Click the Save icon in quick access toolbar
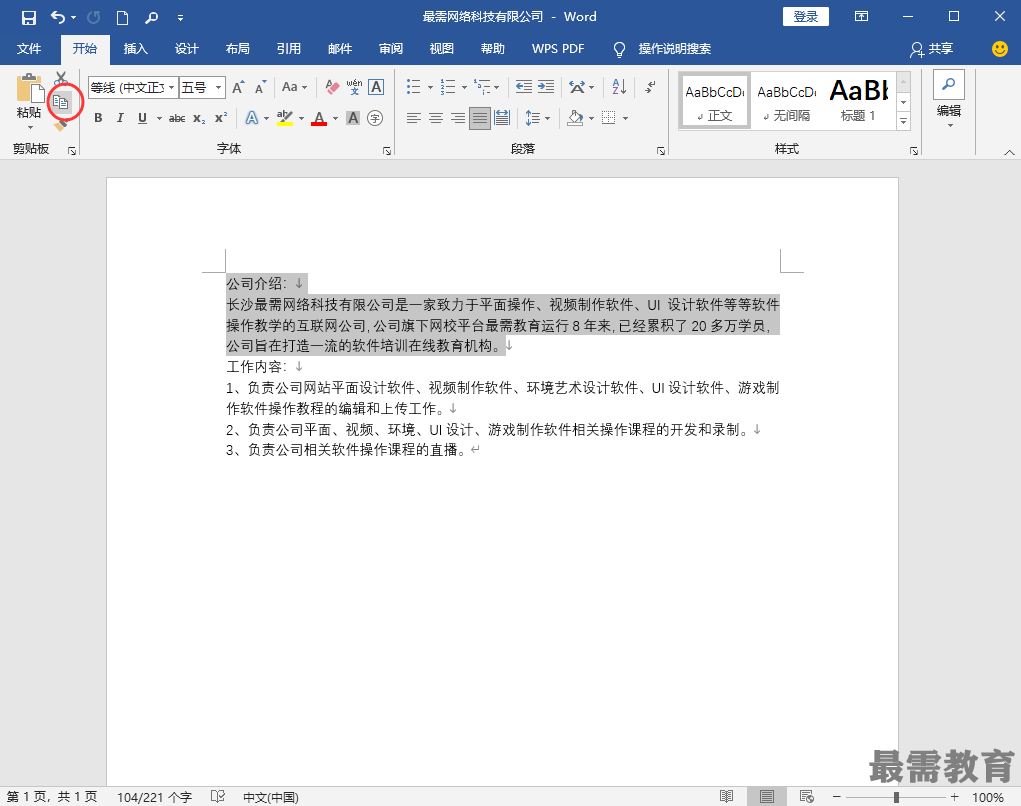 pos(29,18)
